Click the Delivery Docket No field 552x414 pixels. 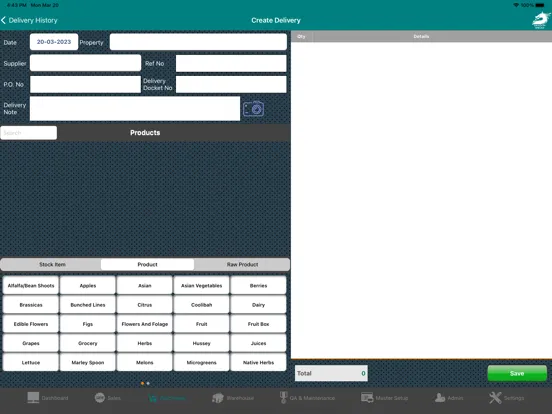click(x=231, y=84)
